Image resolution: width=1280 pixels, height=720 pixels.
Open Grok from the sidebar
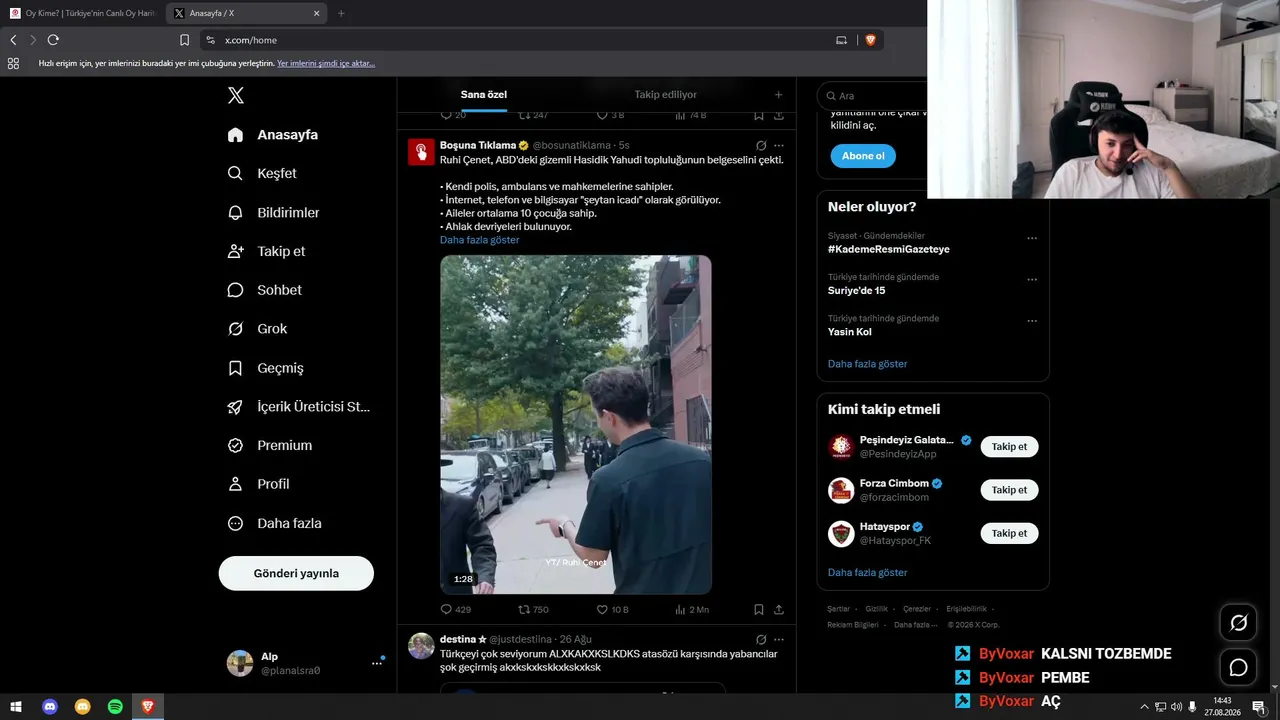click(x=257, y=329)
